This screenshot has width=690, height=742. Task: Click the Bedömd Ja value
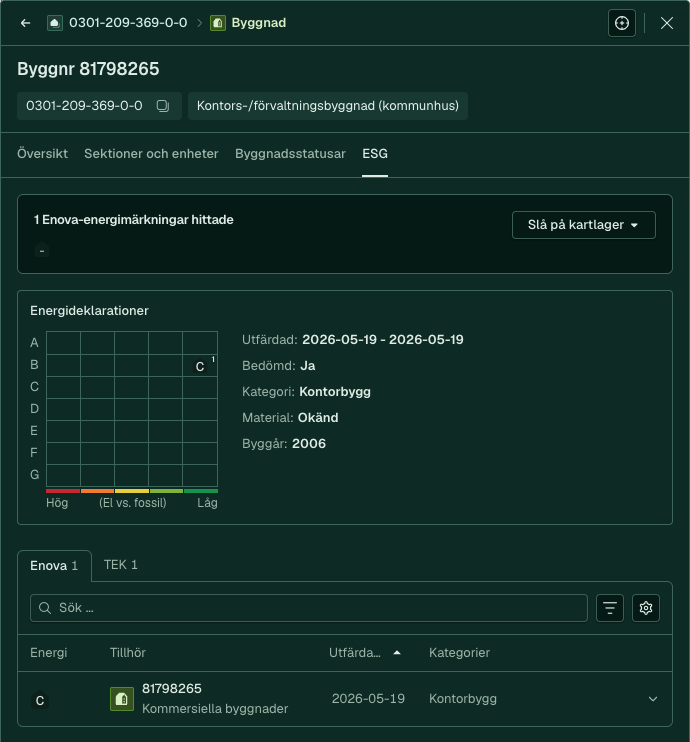[308, 365]
